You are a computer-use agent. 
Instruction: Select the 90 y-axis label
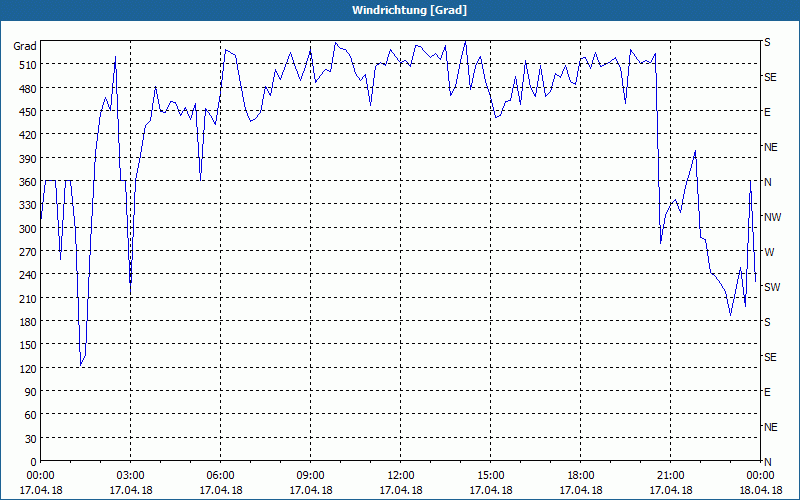coord(31,392)
